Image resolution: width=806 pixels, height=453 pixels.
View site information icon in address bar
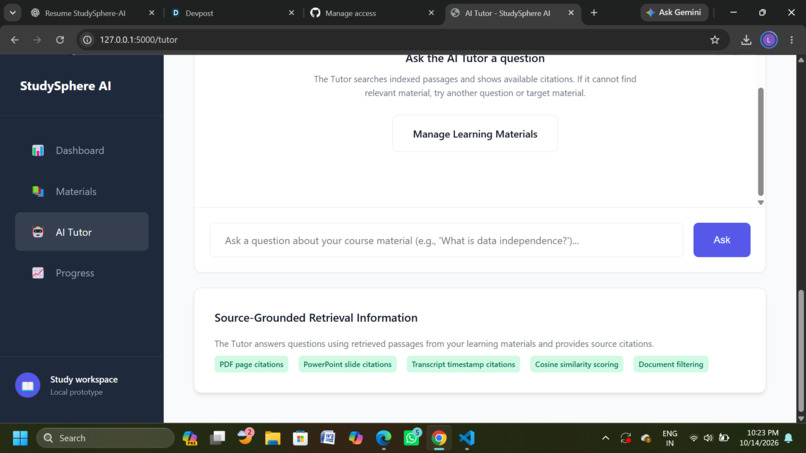(87, 40)
